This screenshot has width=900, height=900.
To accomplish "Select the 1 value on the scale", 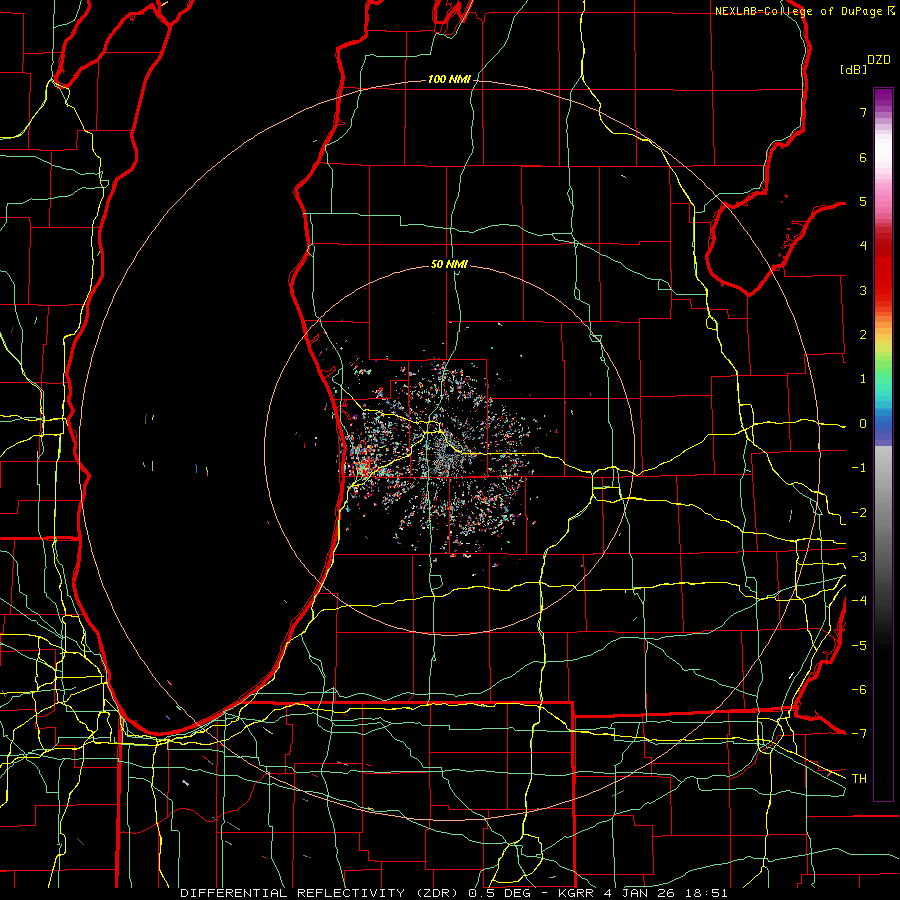I will click(x=863, y=379).
